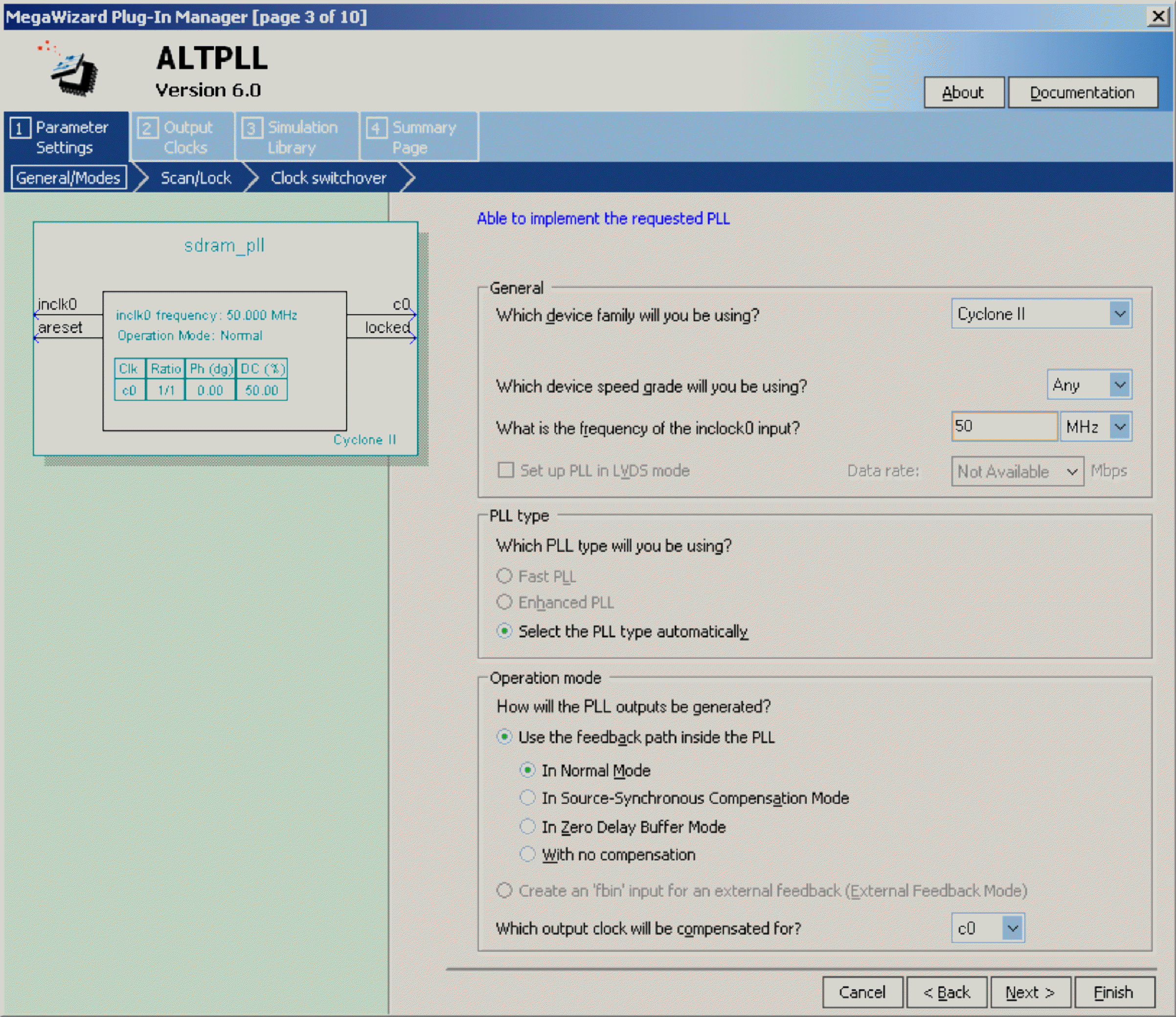Screen dimensions: 1176x1017
Task: Select In Zero Delay Buffer Mode
Action: pyautogui.click(x=527, y=826)
